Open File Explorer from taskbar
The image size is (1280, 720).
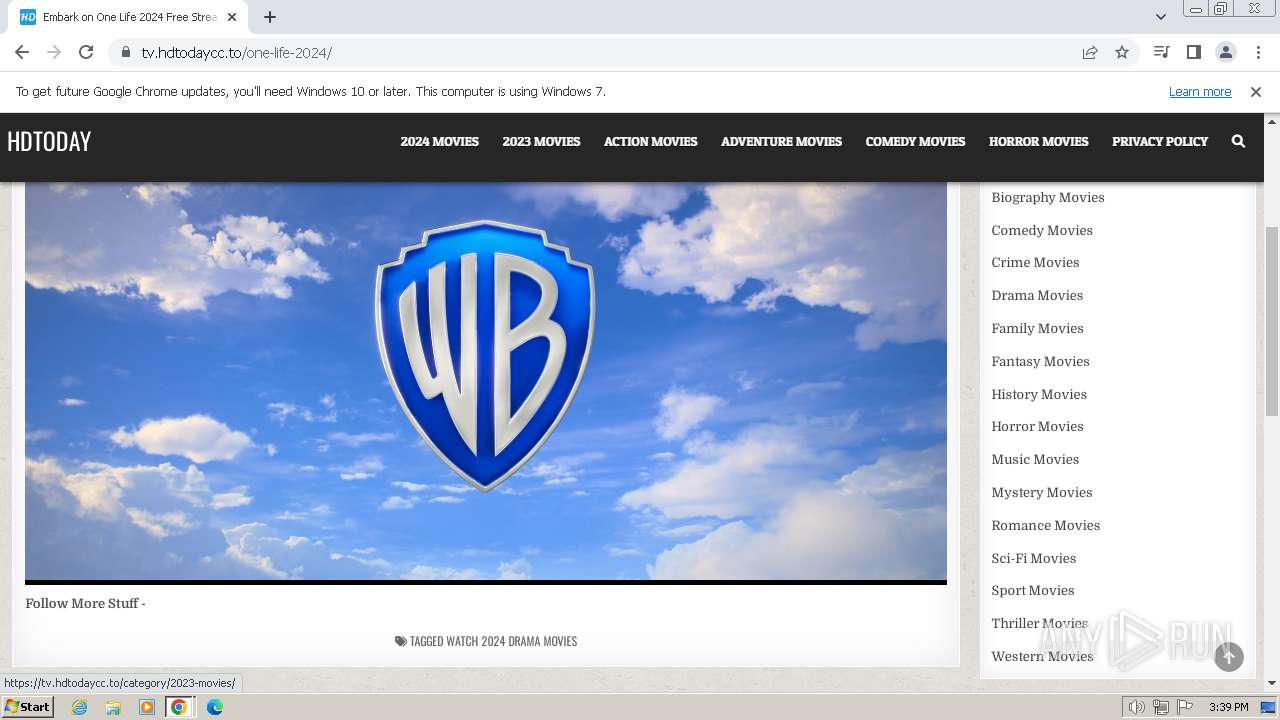113,707
